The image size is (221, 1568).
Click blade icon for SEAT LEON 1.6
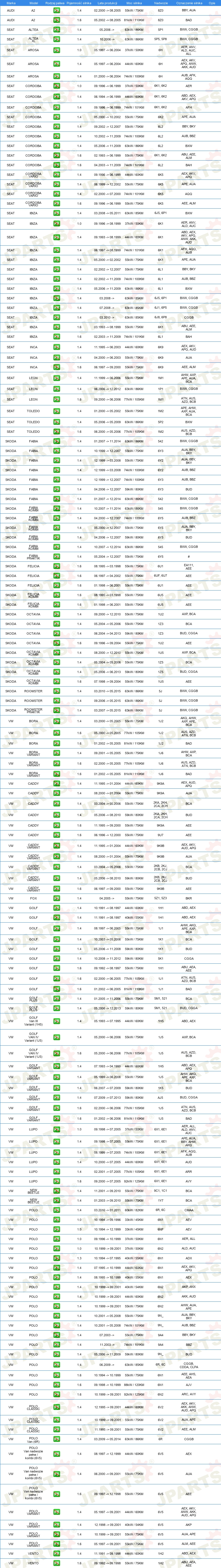coord(57,399)
